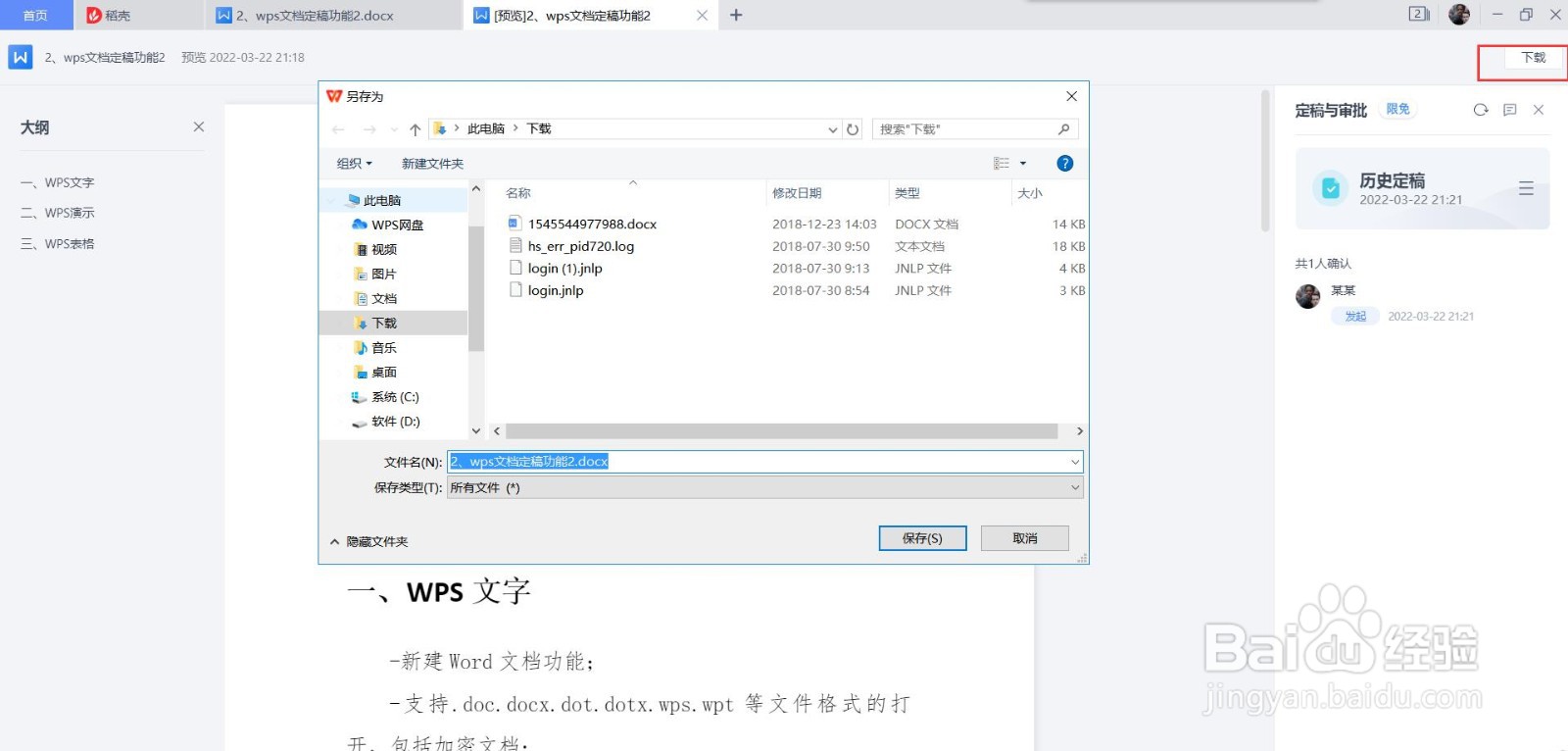Click 此电脑 in the address breadcrumb
This screenshot has width=1568, height=751.
point(486,128)
